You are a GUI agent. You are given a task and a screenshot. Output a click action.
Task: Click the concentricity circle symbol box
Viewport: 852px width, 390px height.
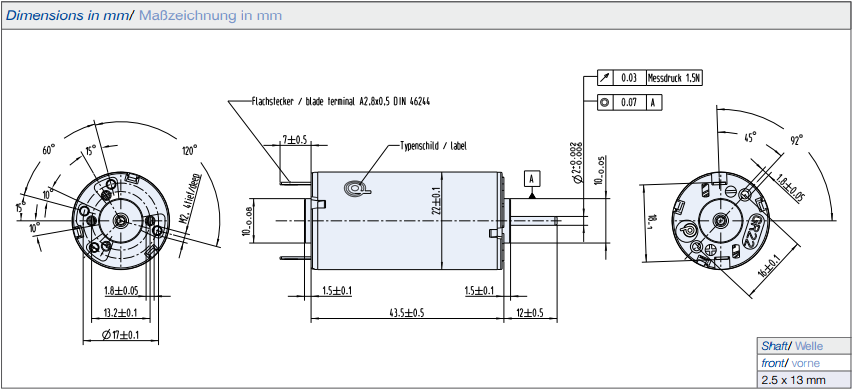coord(605,102)
